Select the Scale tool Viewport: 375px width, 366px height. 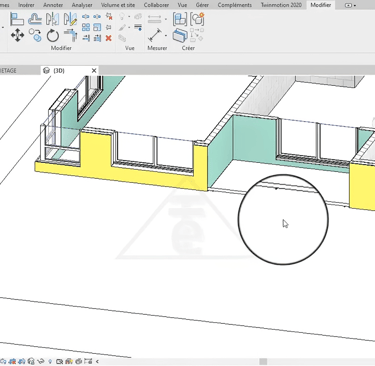(97, 27)
